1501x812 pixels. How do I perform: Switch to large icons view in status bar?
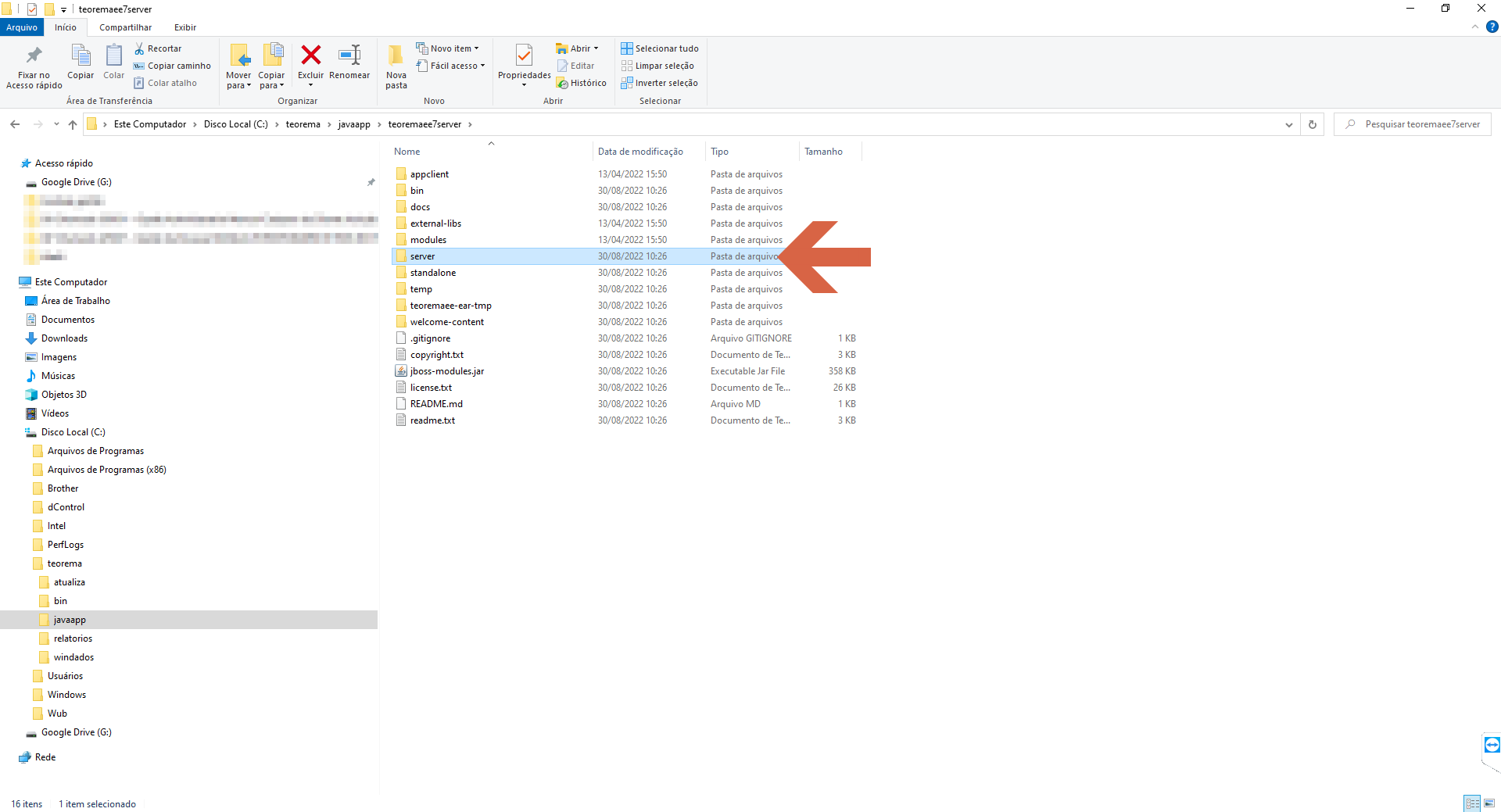click(1489, 803)
